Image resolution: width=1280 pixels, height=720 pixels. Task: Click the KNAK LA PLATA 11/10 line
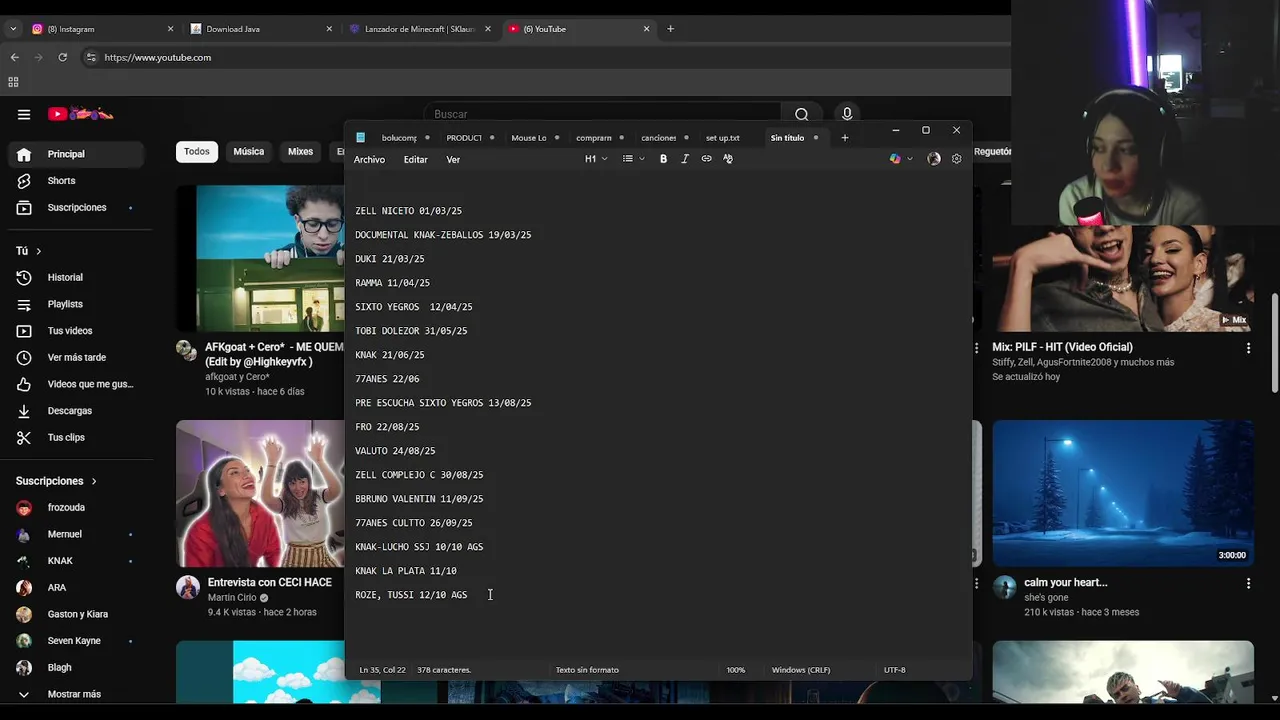(406, 571)
